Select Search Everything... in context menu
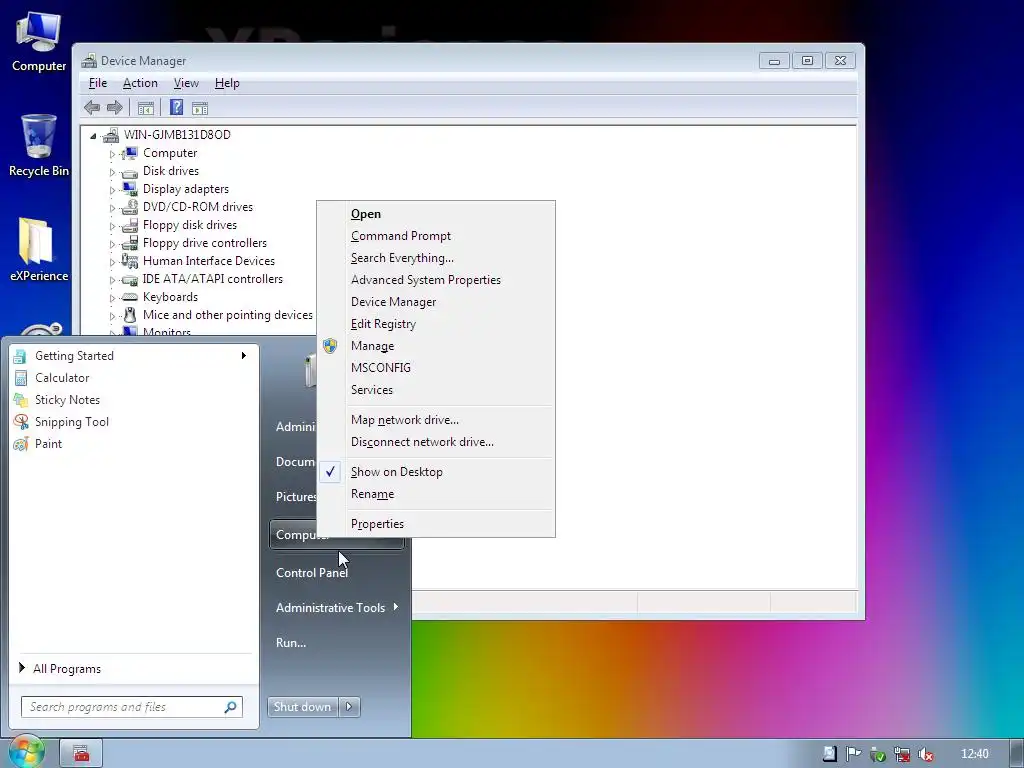The width and height of the screenshot is (1024, 768). click(x=402, y=259)
